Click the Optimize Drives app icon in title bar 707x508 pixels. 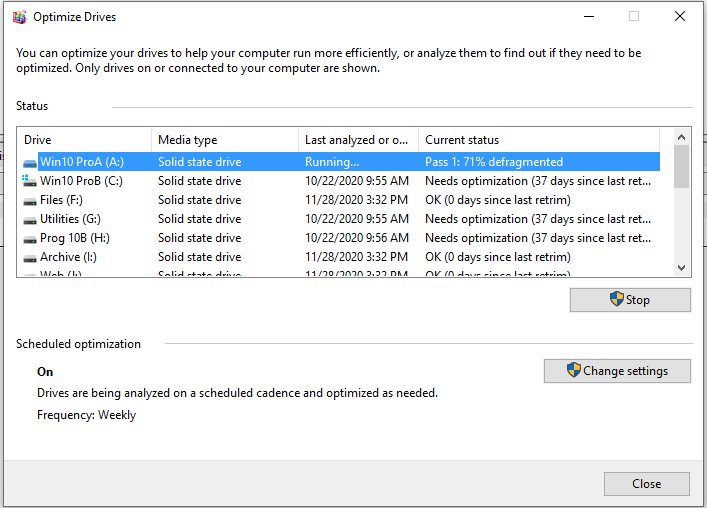(18, 17)
